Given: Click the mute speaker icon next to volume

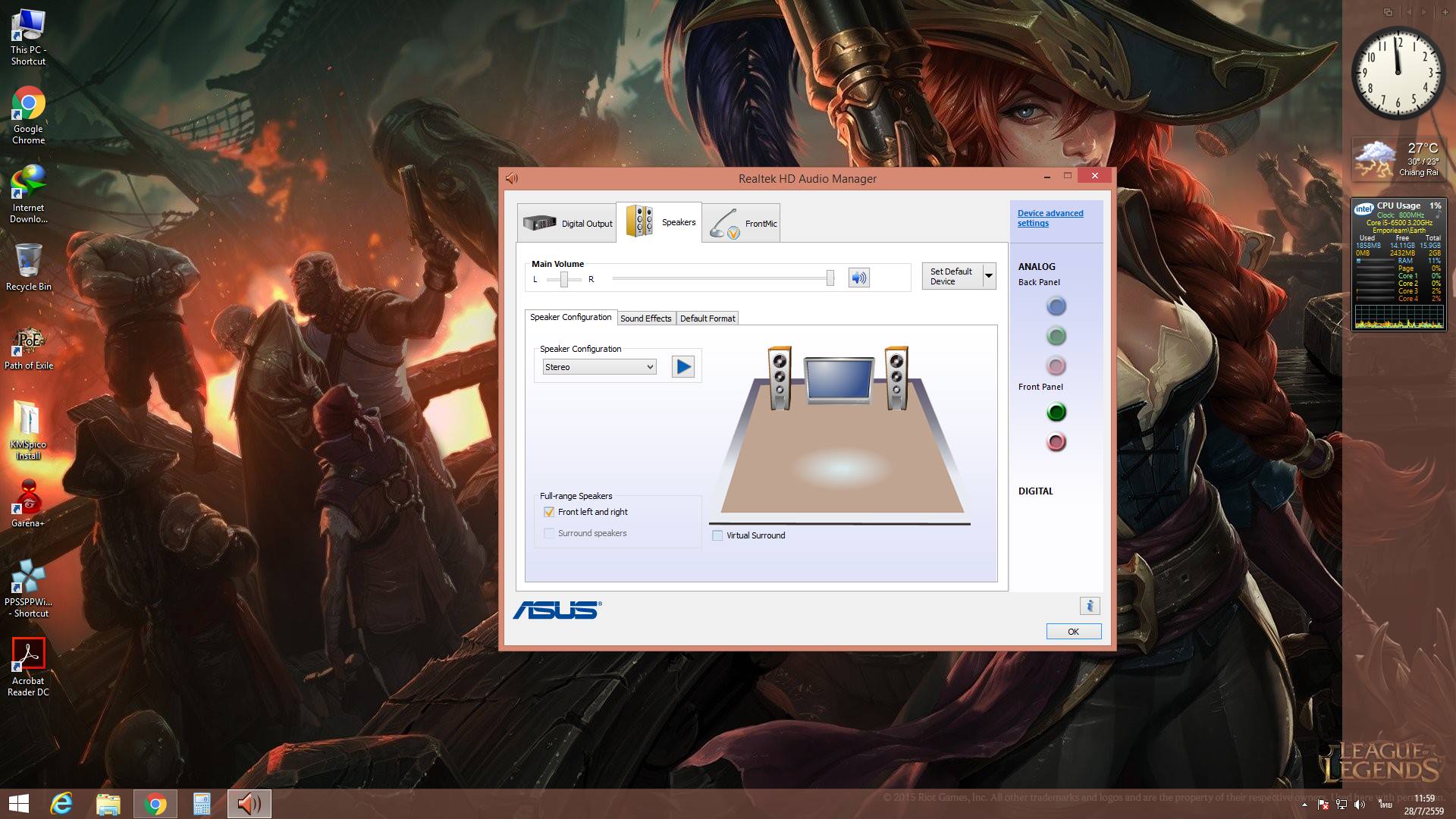Looking at the screenshot, I should click(x=858, y=278).
